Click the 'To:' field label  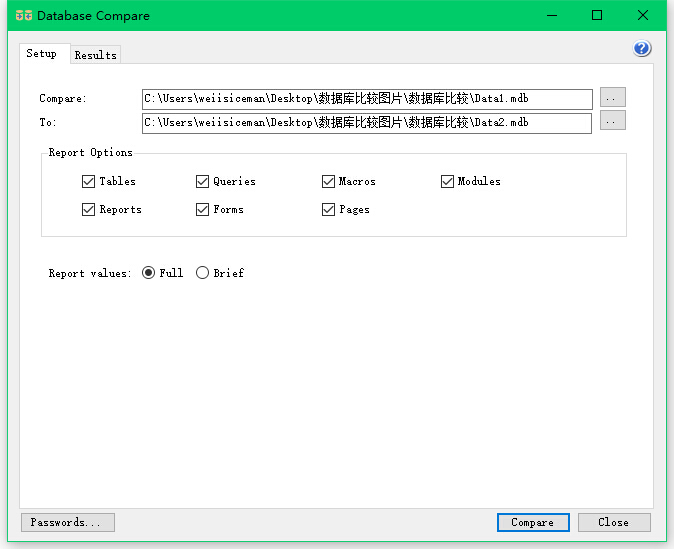(48, 123)
